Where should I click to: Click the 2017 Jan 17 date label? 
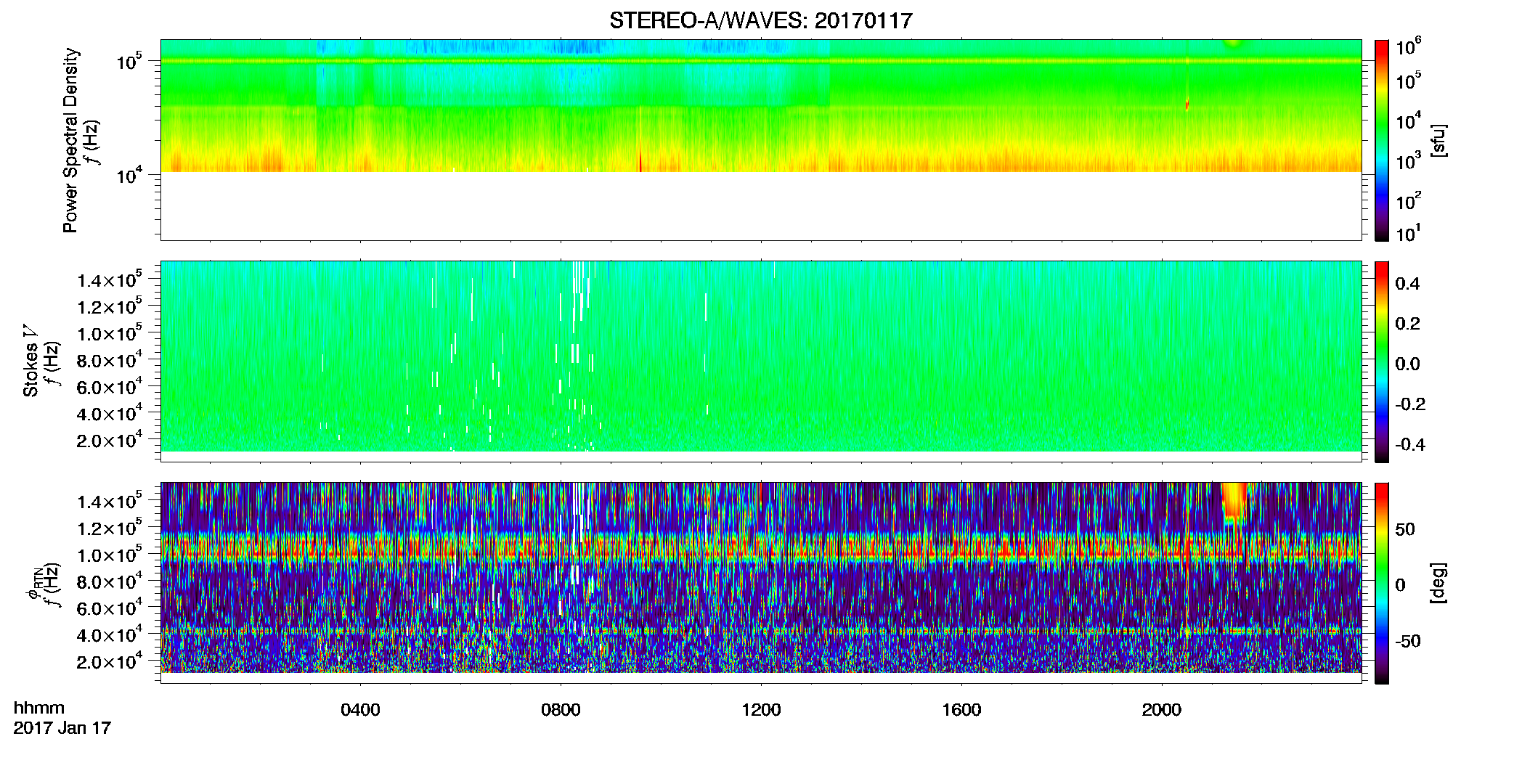(62, 728)
